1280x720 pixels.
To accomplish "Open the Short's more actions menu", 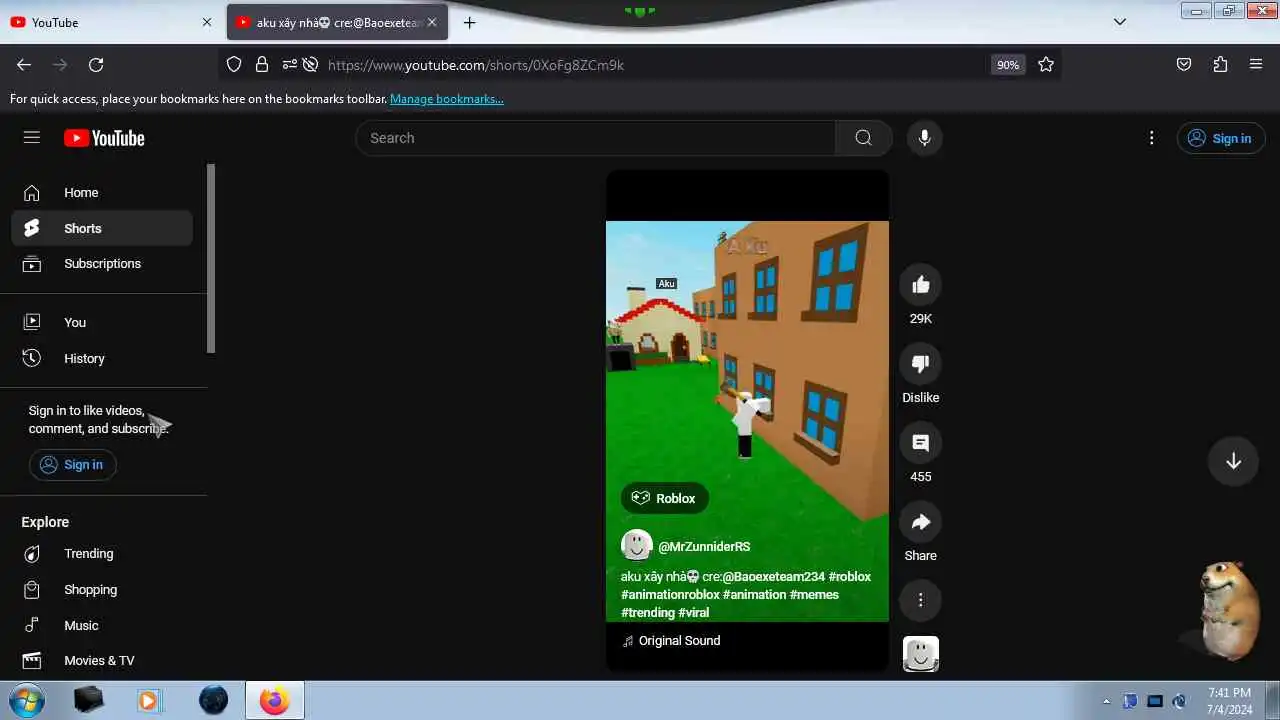I will pyautogui.click(x=920, y=600).
